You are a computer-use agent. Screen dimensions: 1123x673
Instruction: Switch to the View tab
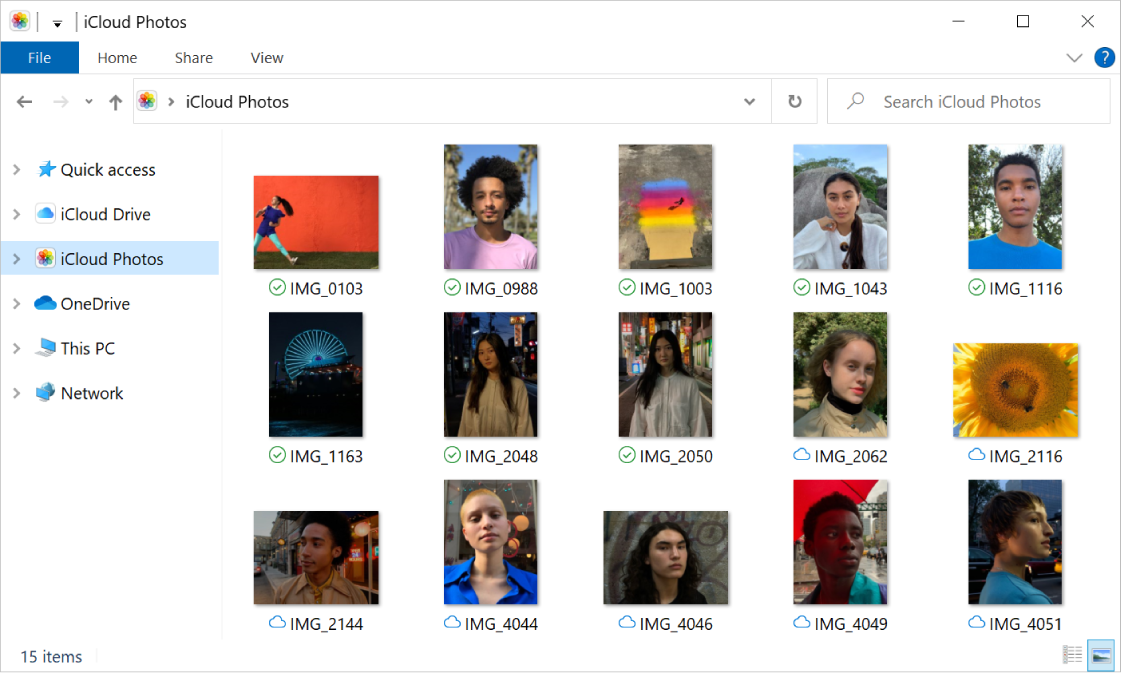[x=266, y=57]
